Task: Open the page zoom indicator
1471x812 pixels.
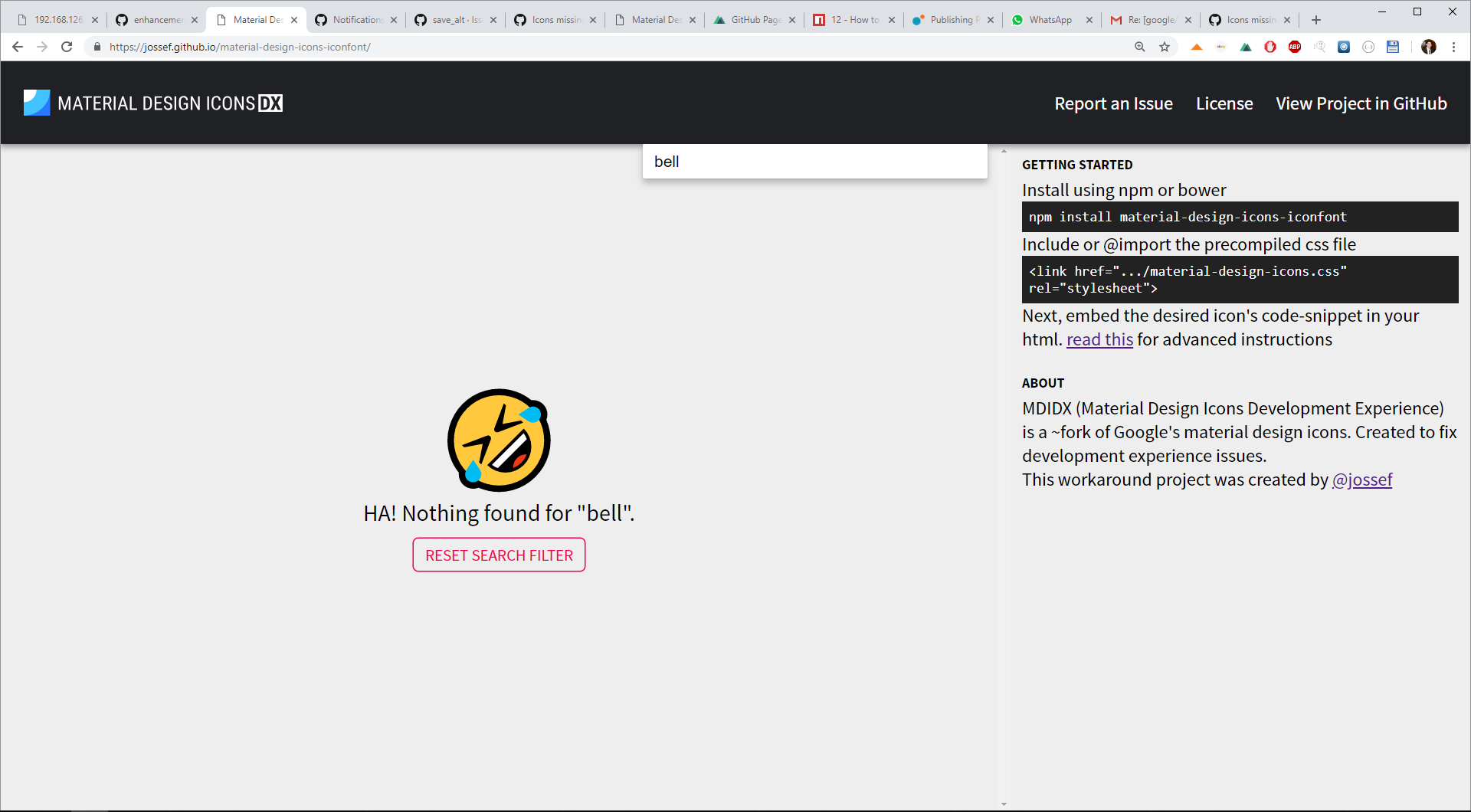Action: click(x=1140, y=47)
